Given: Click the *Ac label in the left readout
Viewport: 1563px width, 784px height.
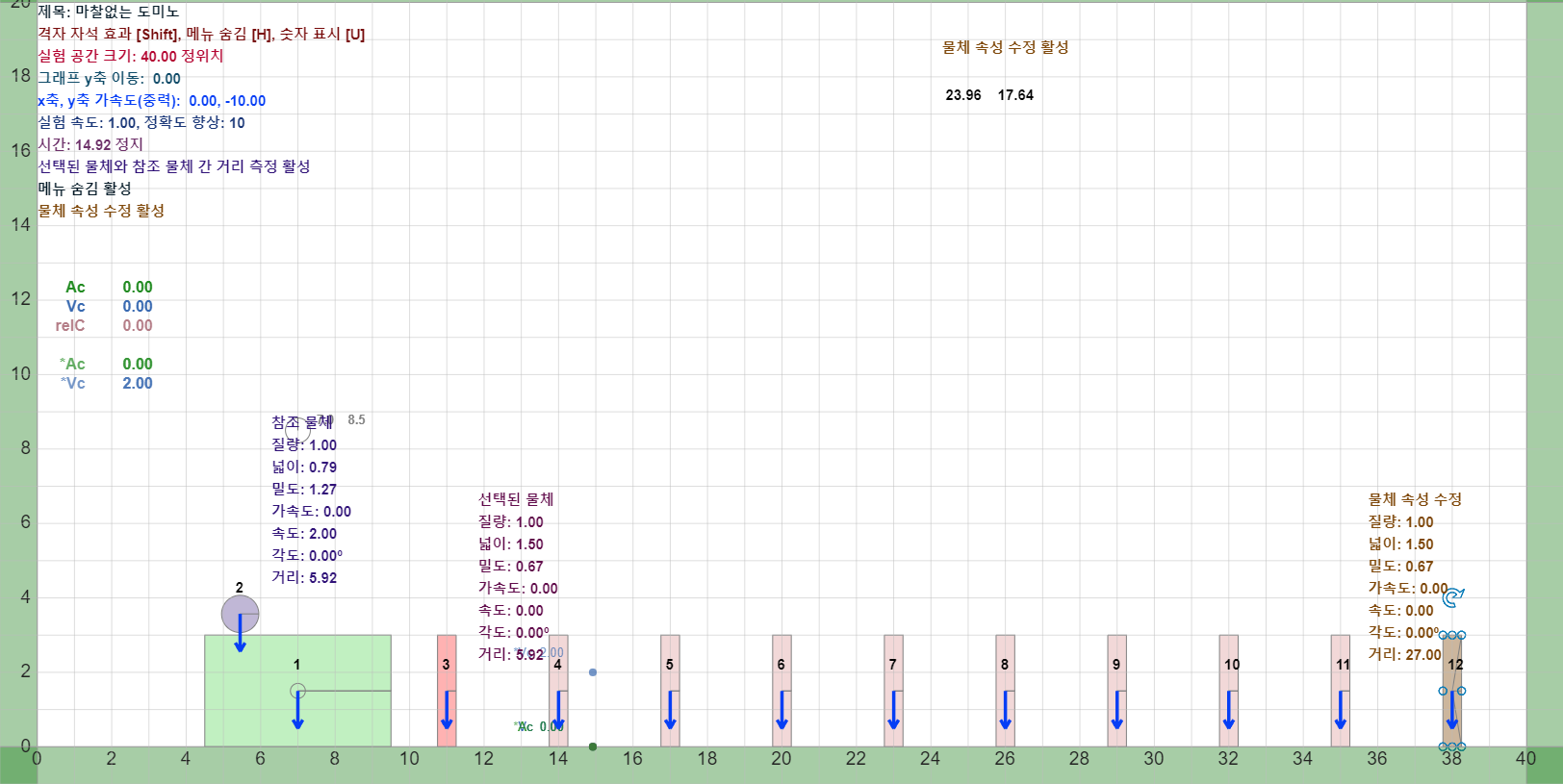Looking at the screenshot, I should pyautogui.click(x=72, y=364).
